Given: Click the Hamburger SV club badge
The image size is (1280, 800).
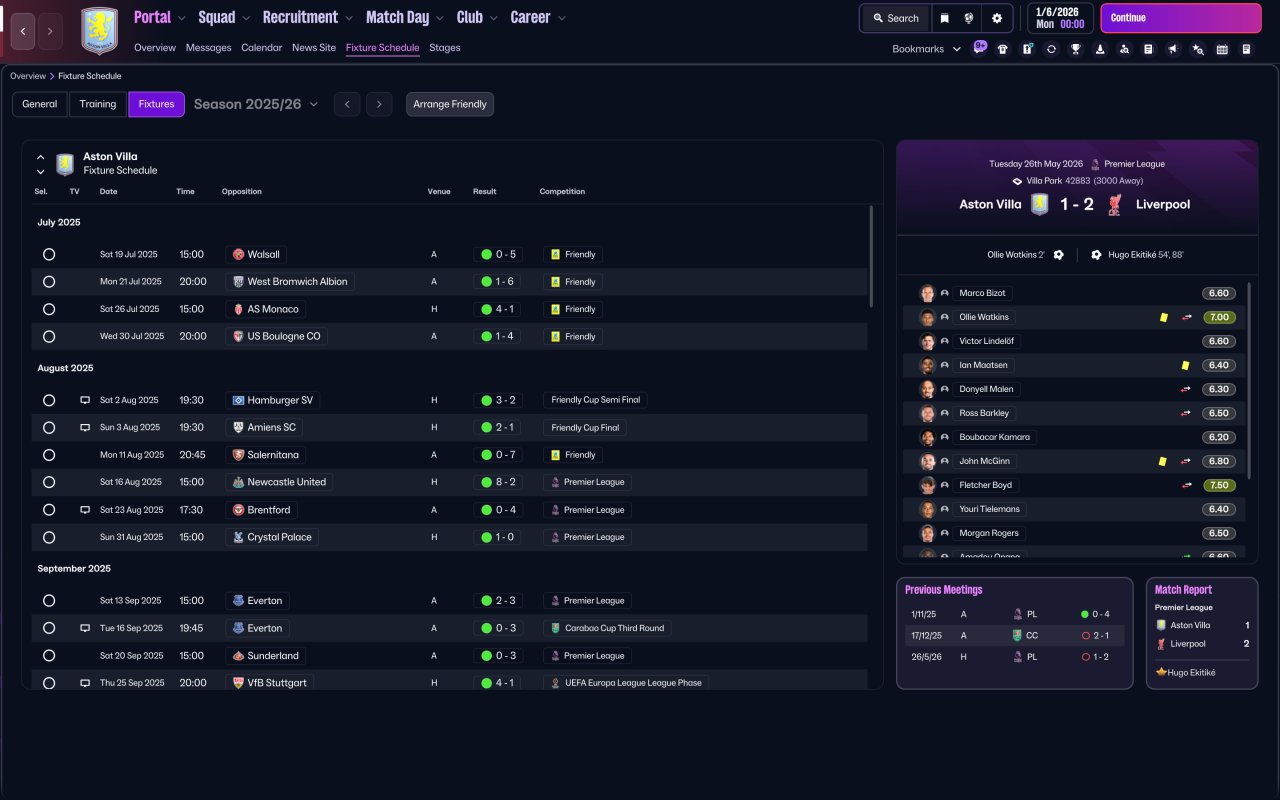Looking at the screenshot, I should click(238, 400).
